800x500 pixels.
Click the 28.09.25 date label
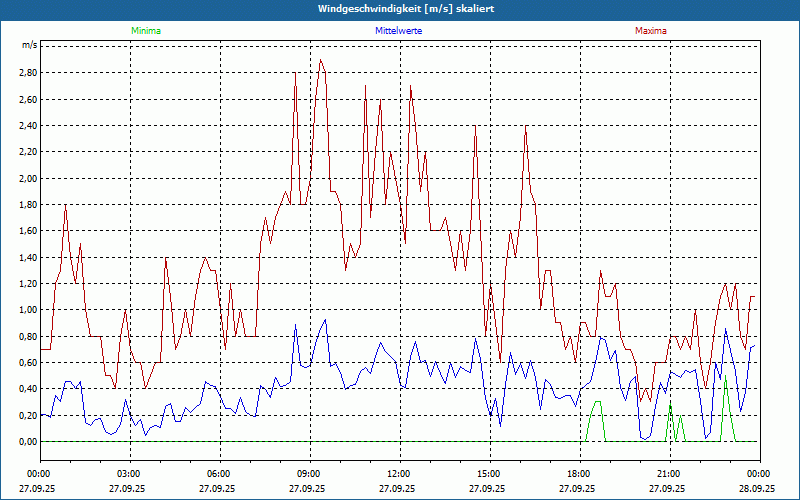point(757,489)
